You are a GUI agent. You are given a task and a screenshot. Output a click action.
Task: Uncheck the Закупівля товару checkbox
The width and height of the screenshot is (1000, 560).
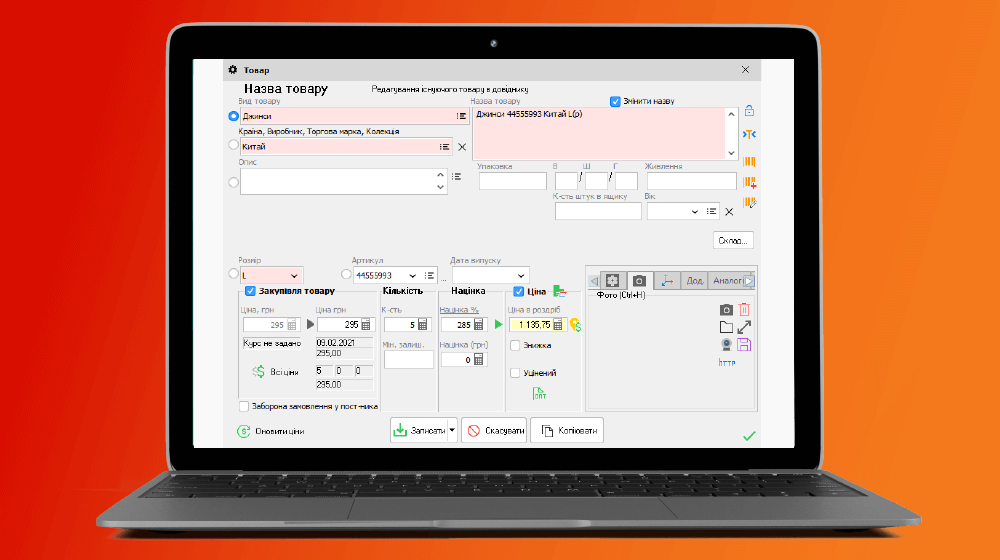(x=250, y=291)
